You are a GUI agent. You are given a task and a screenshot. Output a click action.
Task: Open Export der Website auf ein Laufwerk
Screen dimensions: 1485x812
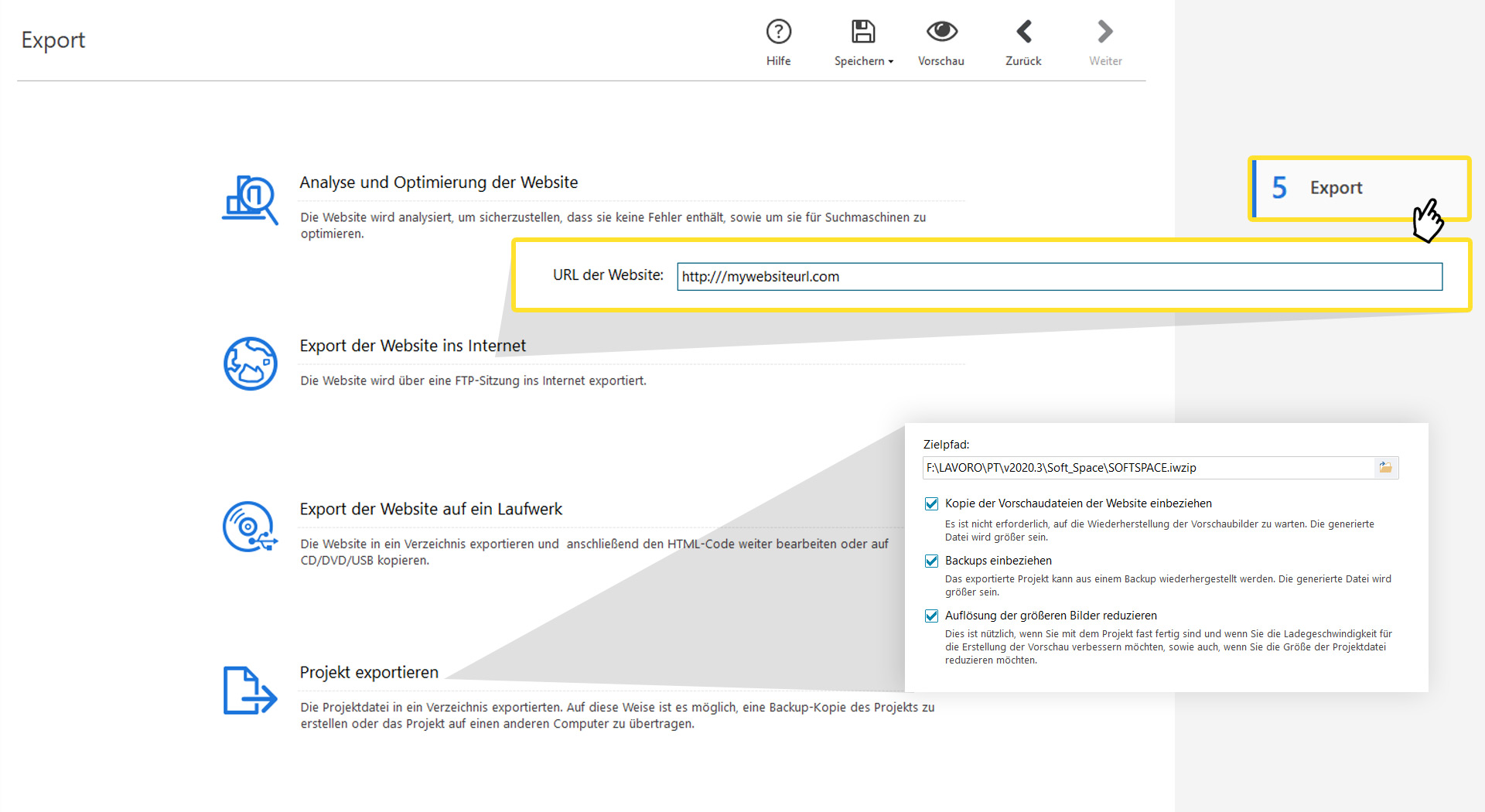[x=431, y=509]
